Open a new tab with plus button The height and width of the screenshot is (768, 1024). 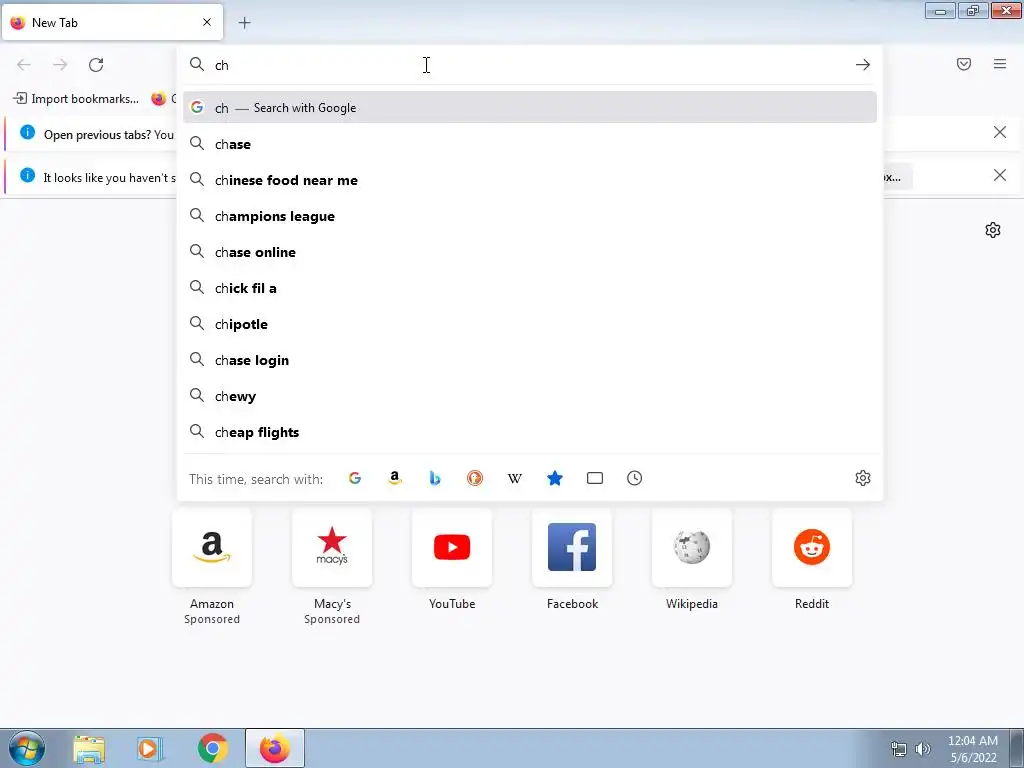244,23
